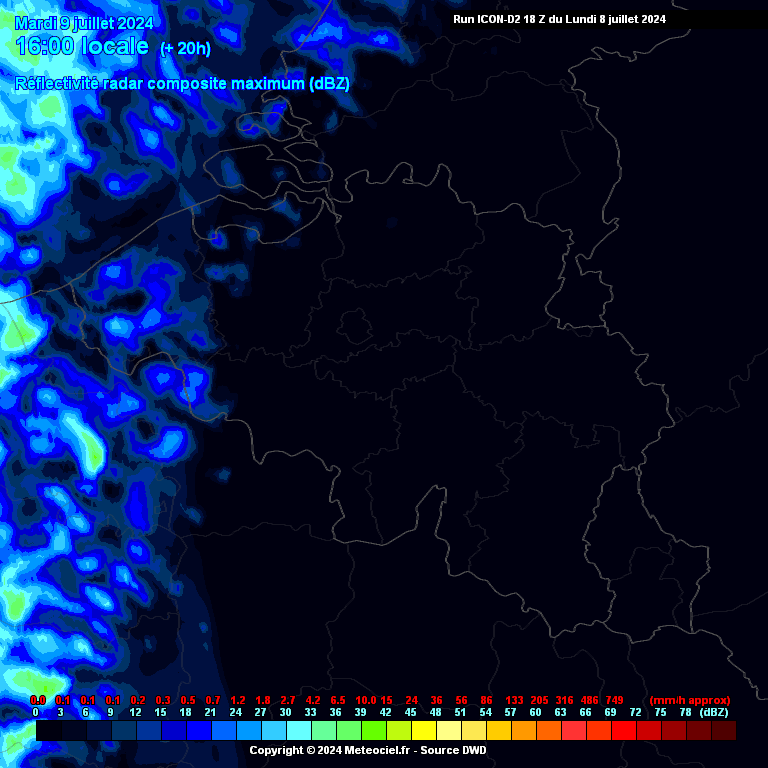Select the '(dBZ)' unit label beside 78
Image resolution: width=768 pixels, height=768 pixels.
coord(714,712)
